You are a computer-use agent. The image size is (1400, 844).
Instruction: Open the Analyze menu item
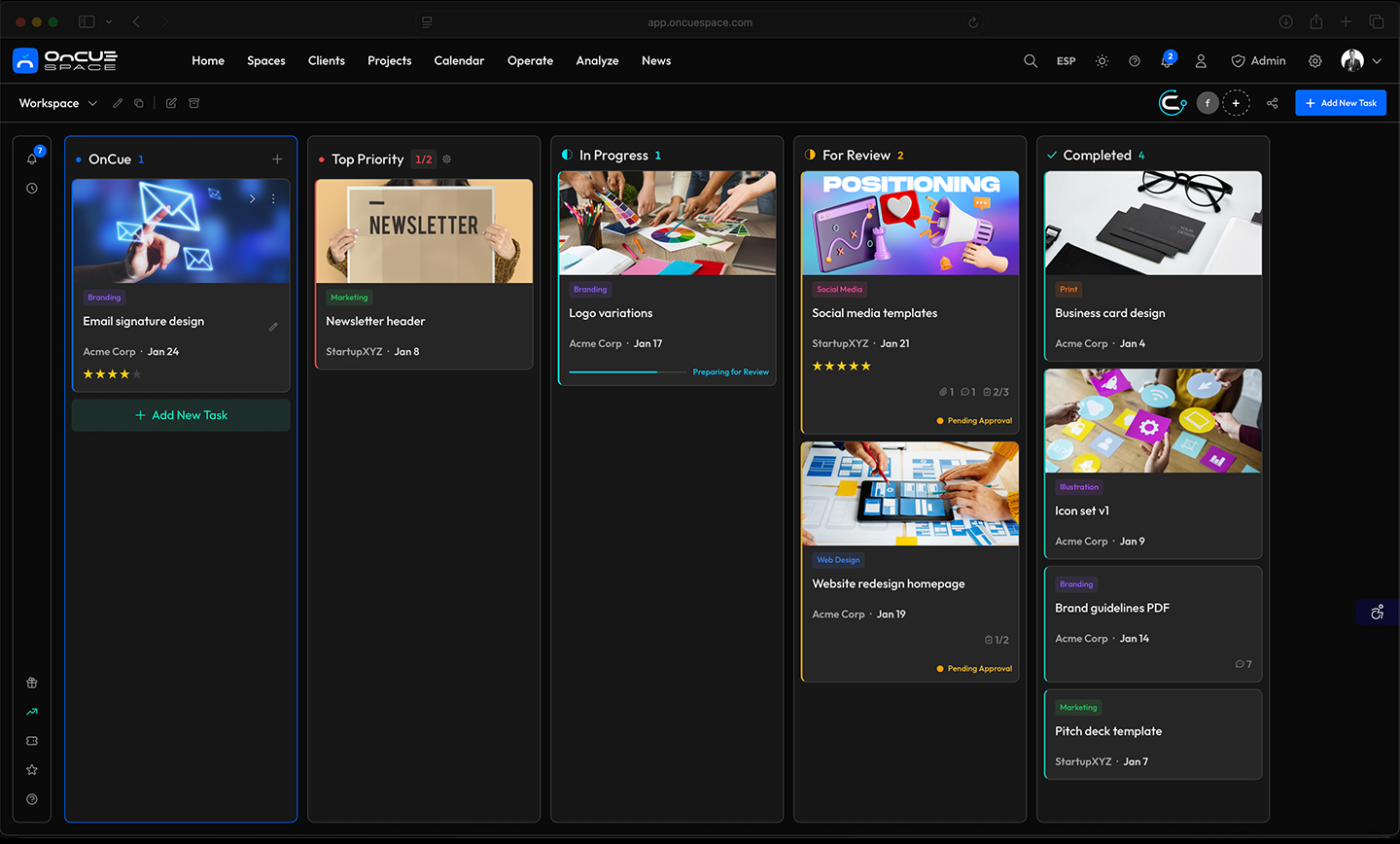(x=597, y=61)
